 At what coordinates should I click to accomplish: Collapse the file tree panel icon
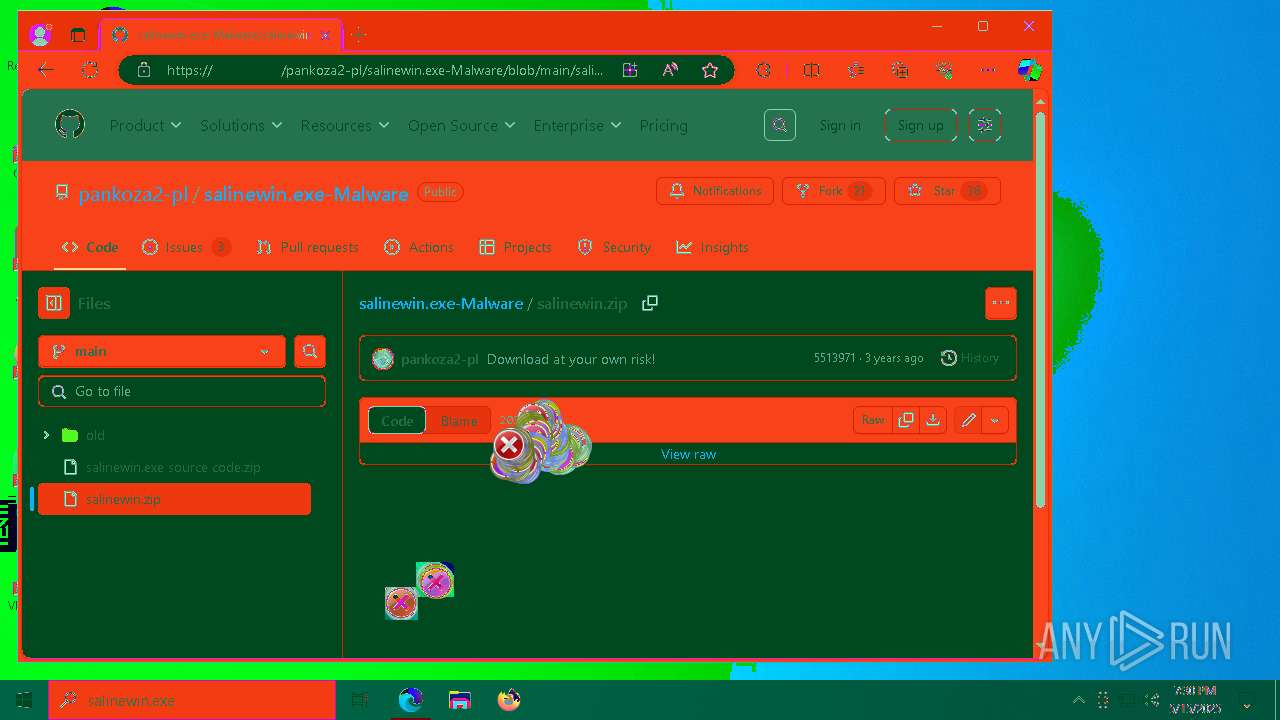tap(54, 303)
